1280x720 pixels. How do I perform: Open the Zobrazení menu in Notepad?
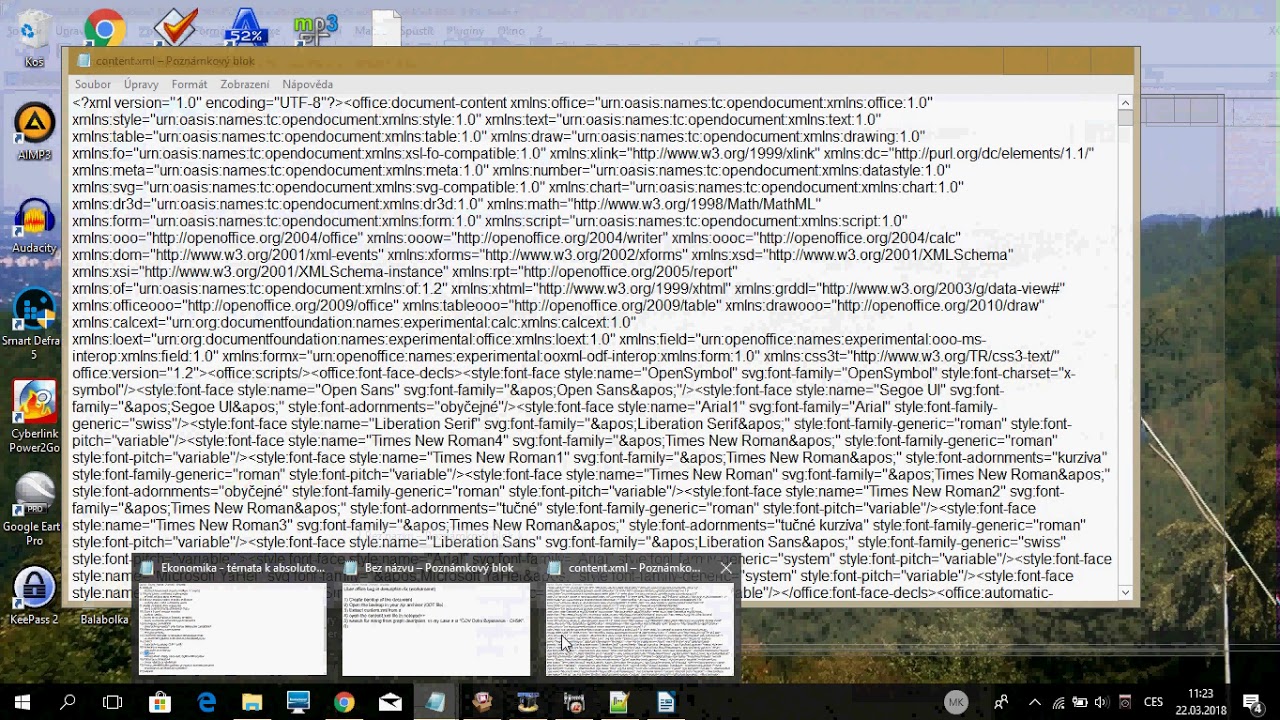tap(245, 85)
